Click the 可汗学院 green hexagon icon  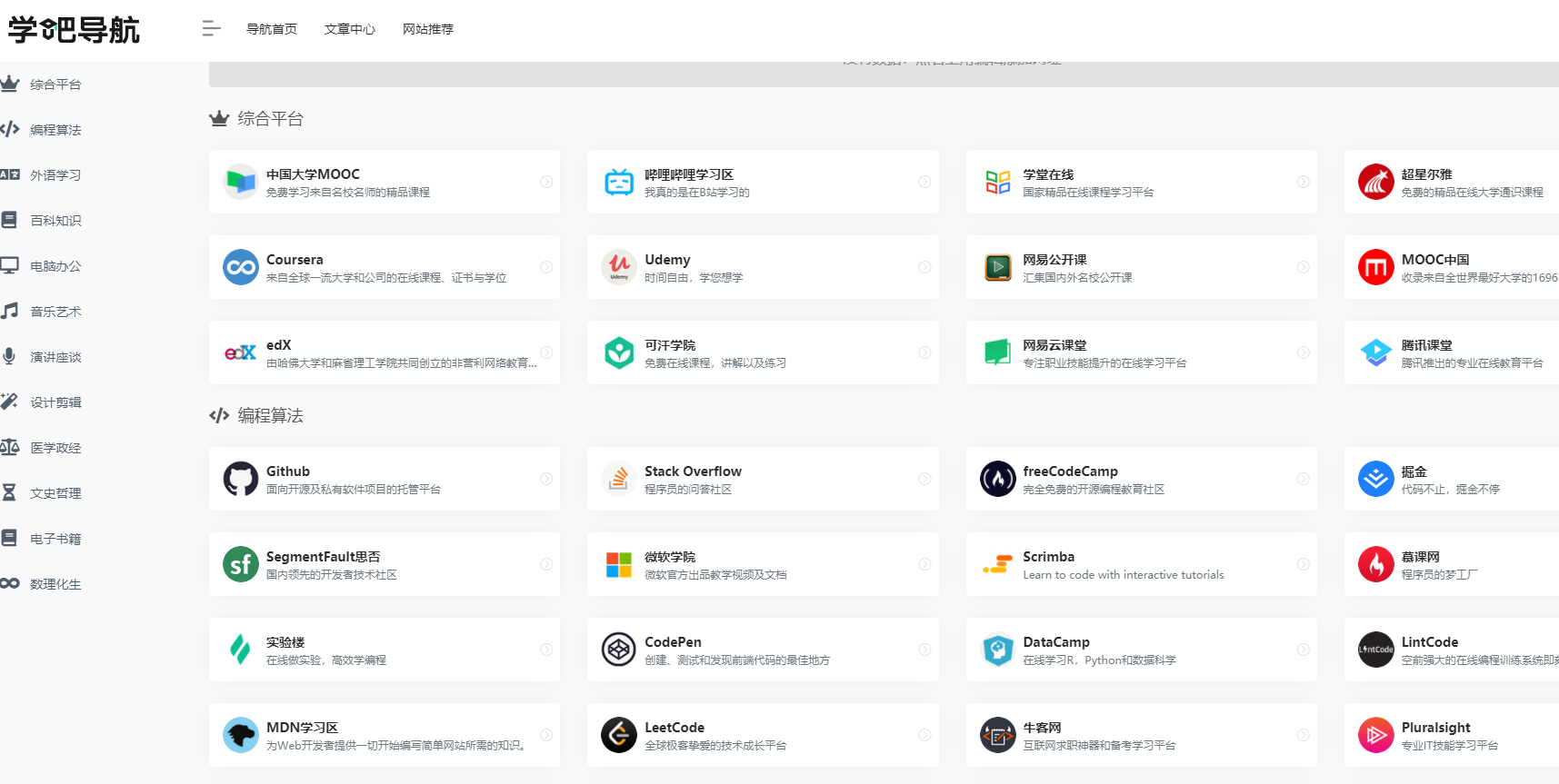(619, 352)
